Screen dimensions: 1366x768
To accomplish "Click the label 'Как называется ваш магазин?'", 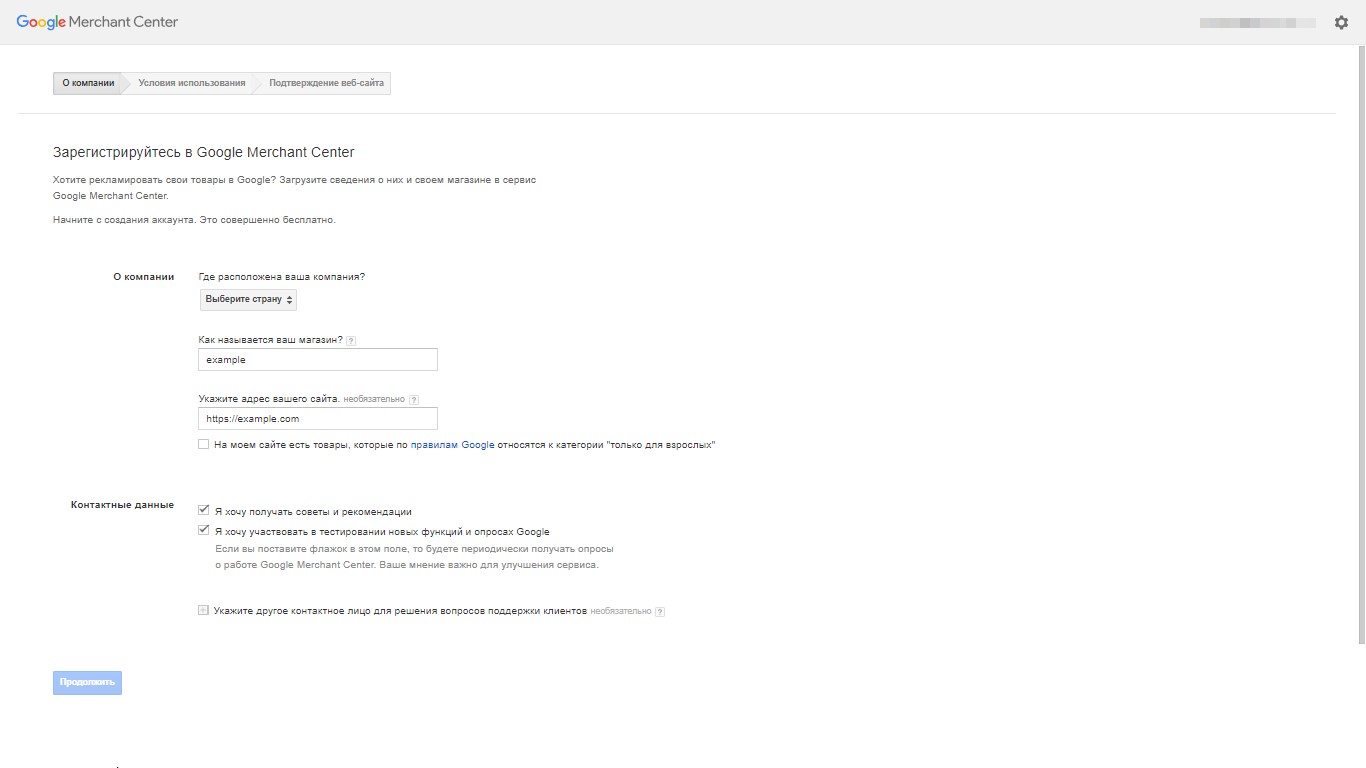I will tap(271, 340).
